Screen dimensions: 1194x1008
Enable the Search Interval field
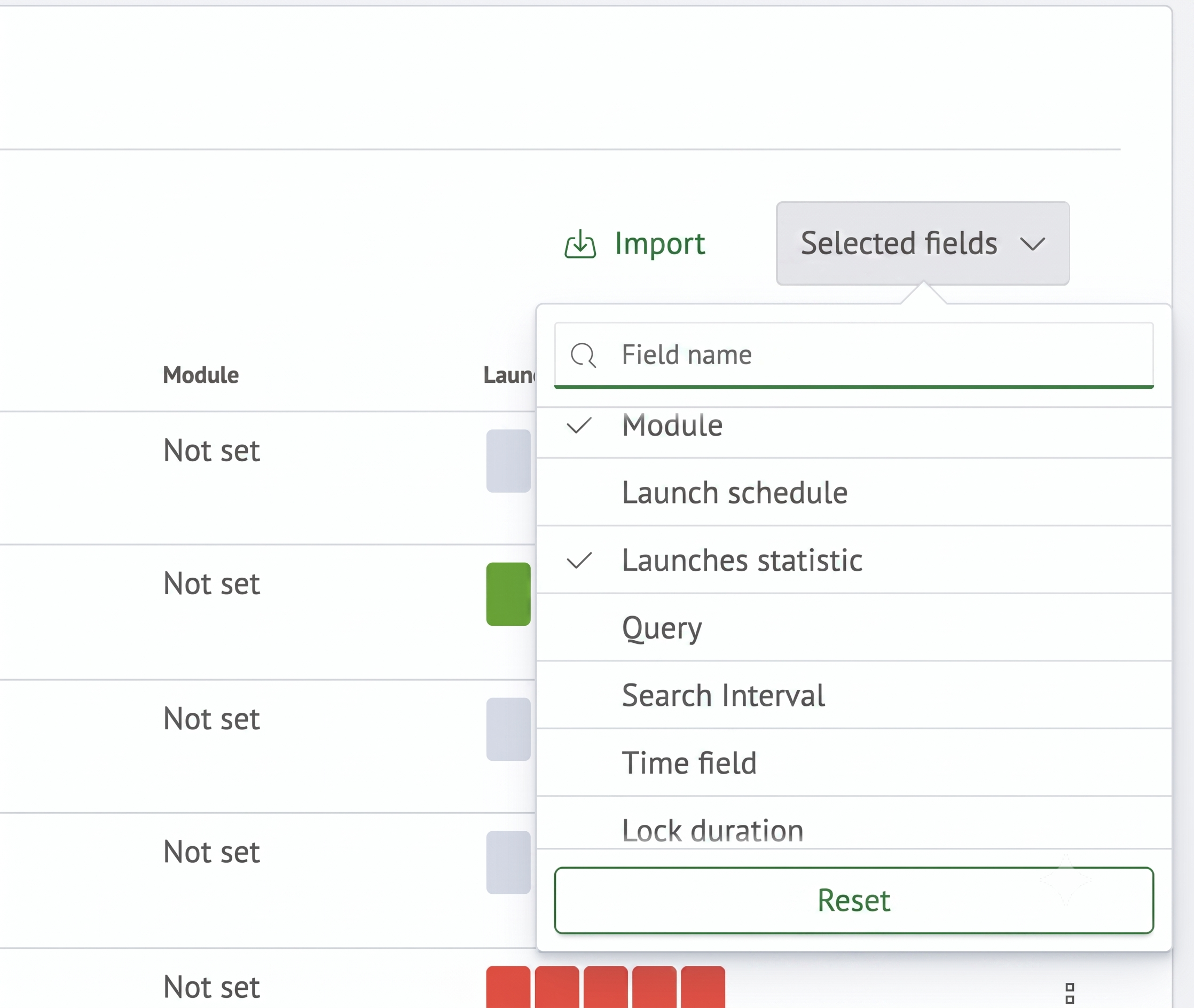click(x=854, y=695)
